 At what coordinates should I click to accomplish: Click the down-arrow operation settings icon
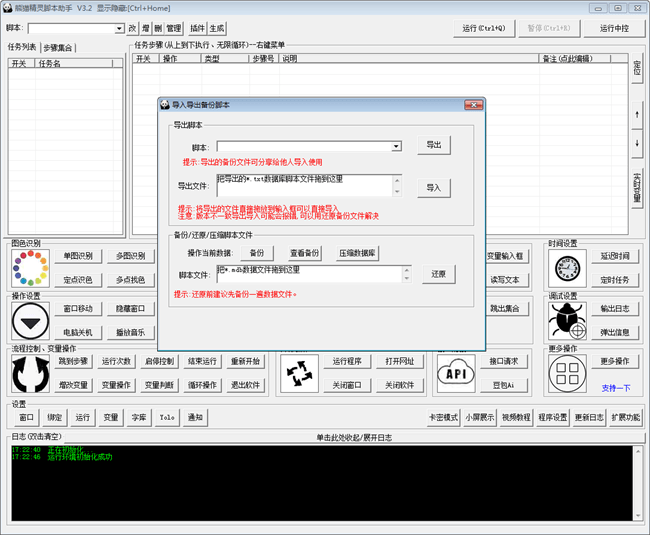click(x=30, y=321)
